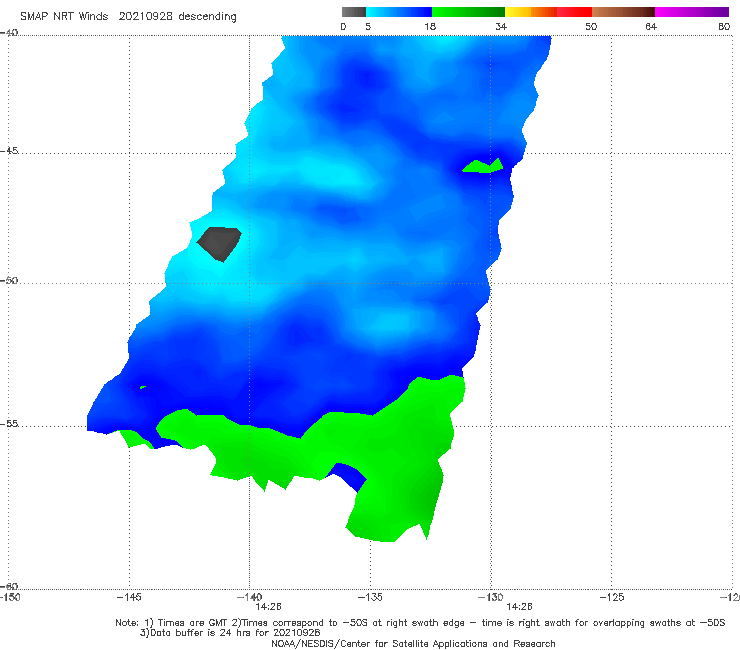
Task: Click the longitude axis label "-135"
Action: click(x=370, y=597)
